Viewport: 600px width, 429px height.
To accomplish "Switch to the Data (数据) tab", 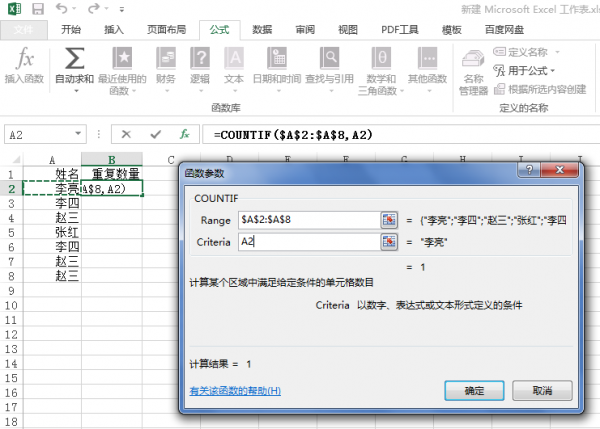I will [x=262, y=30].
